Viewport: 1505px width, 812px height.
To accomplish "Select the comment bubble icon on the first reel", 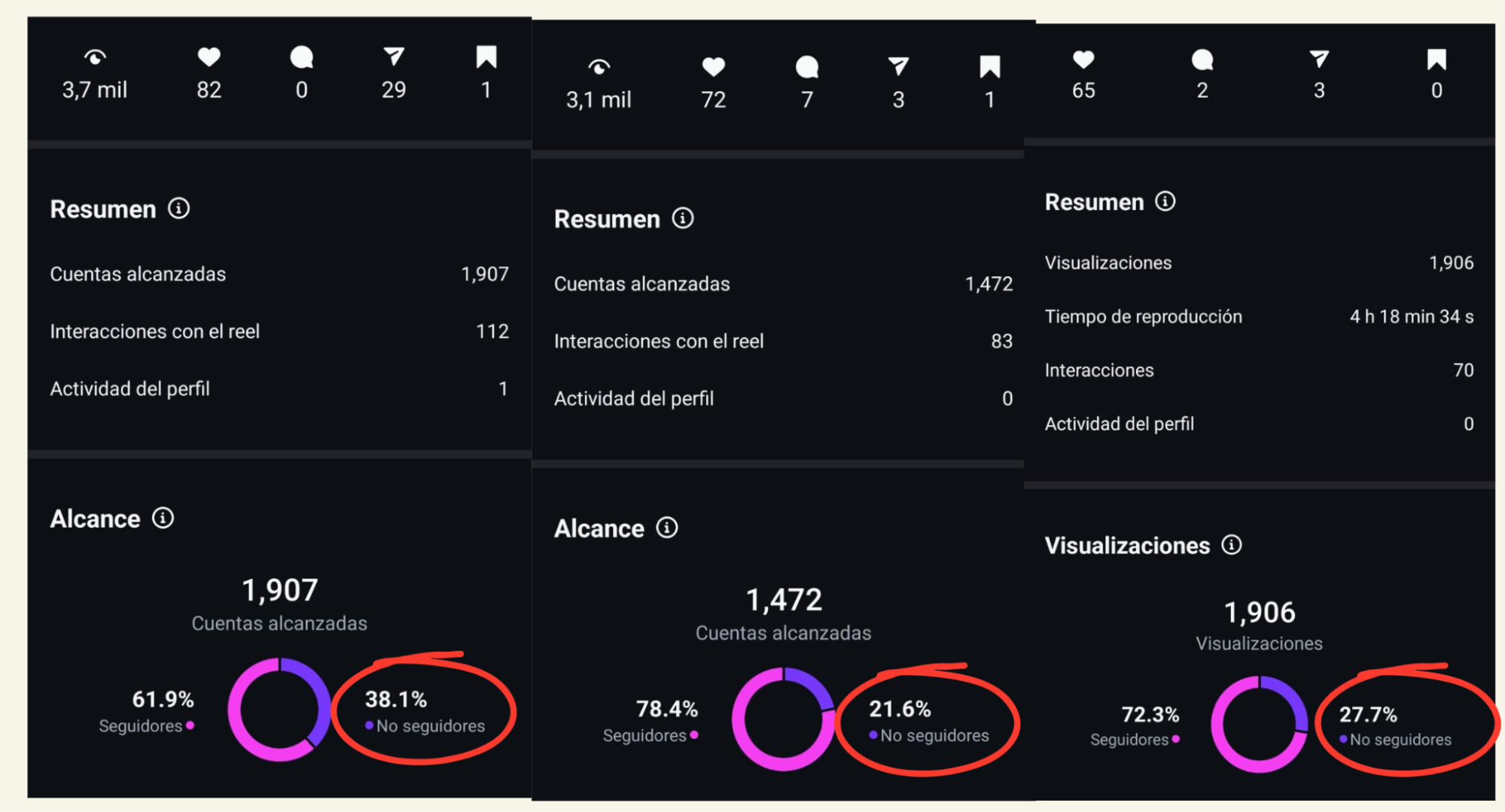I will 301,56.
